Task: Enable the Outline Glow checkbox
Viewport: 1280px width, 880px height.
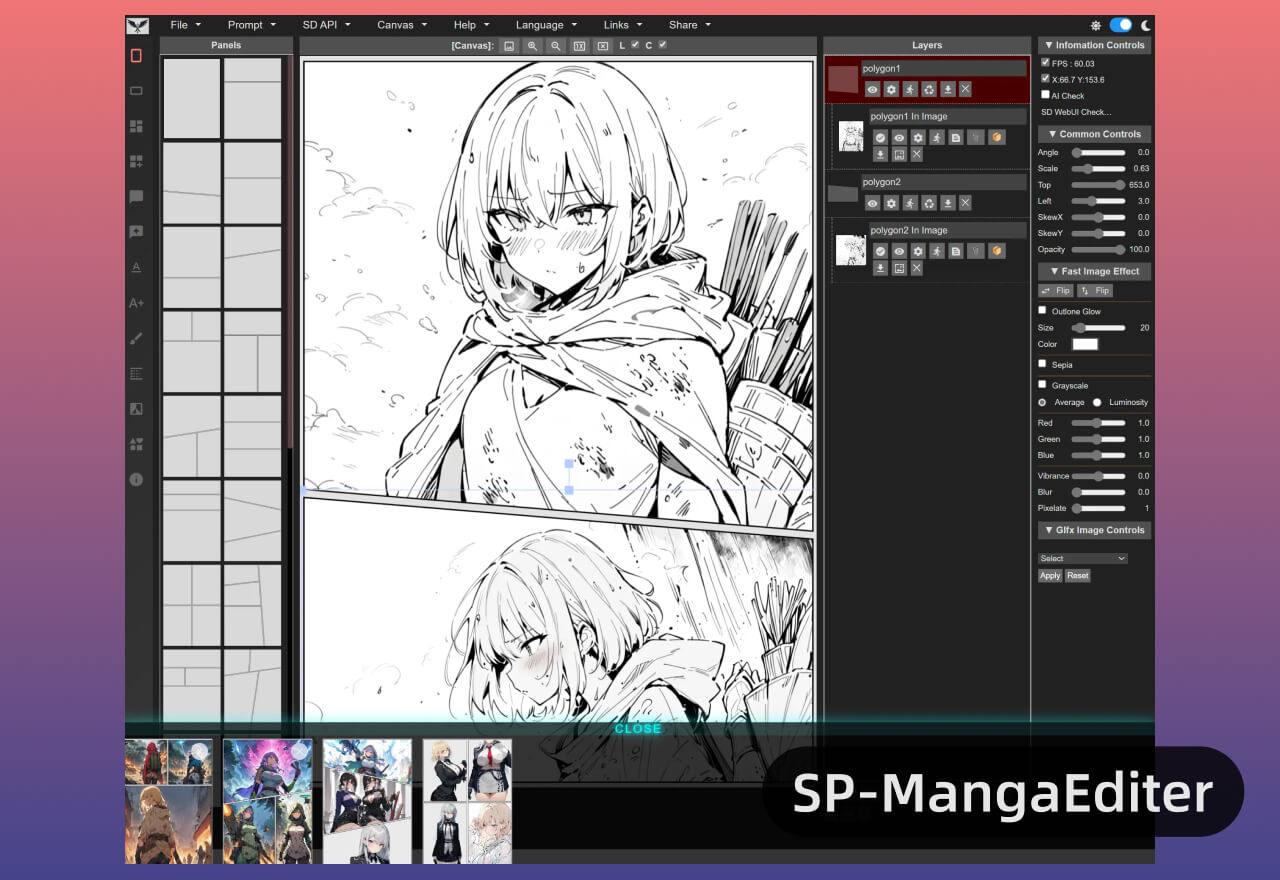Action: point(1041,310)
